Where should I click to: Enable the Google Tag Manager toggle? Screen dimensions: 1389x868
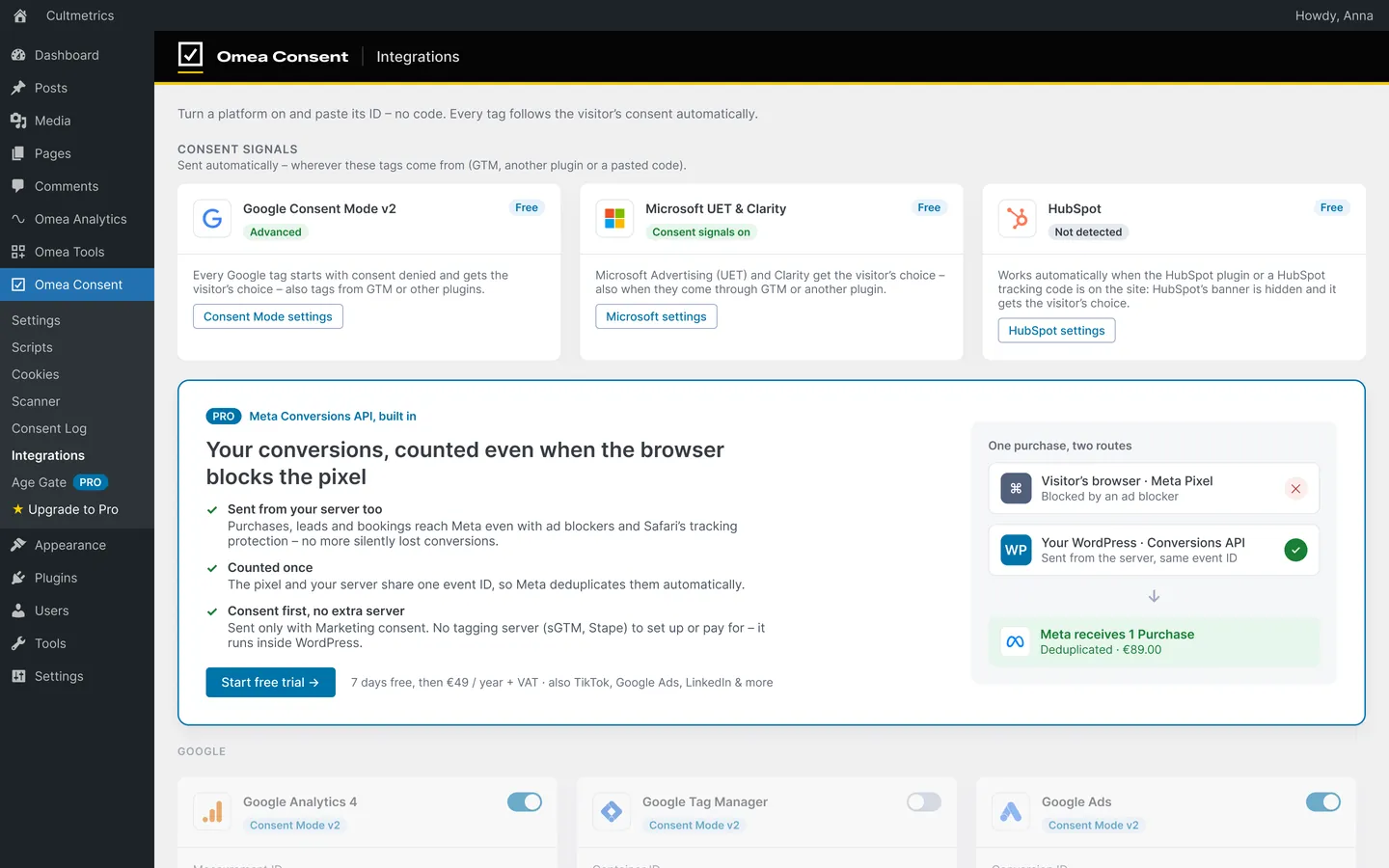(x=924, y=802)
